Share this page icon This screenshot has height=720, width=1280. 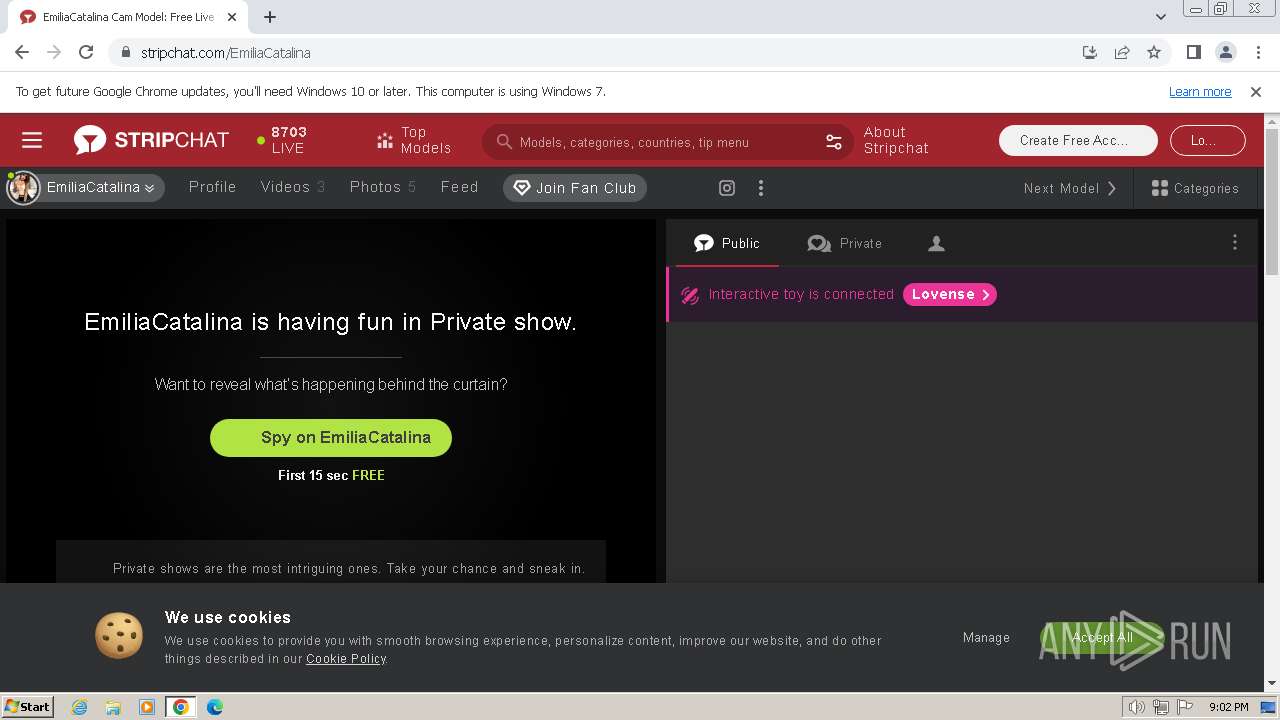pyautogui.click(x=1122, y=52)
